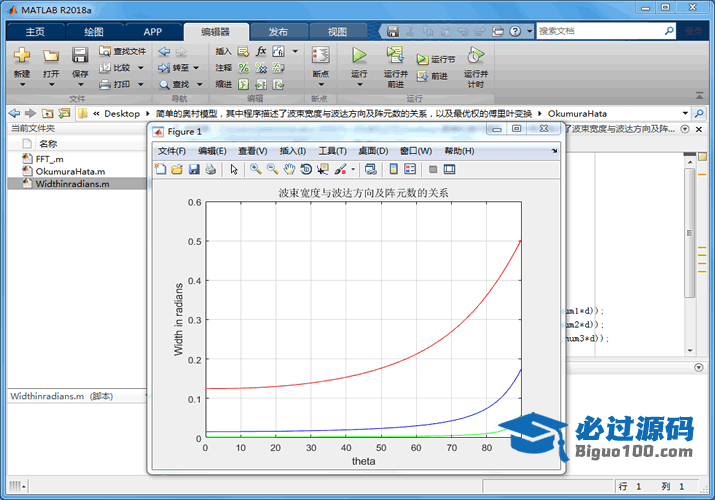Switch to the 绘图 (Plots) ribbon tab

(93, 32)
